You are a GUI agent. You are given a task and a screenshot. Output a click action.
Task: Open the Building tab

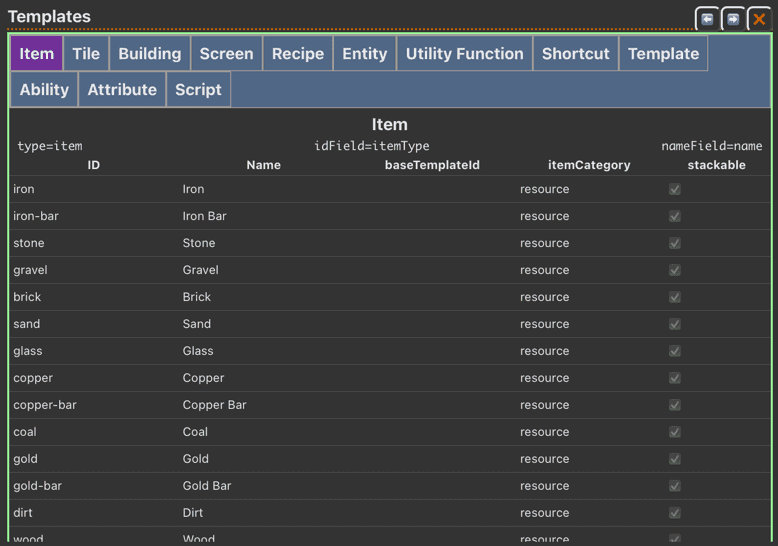tap(150, 54)
